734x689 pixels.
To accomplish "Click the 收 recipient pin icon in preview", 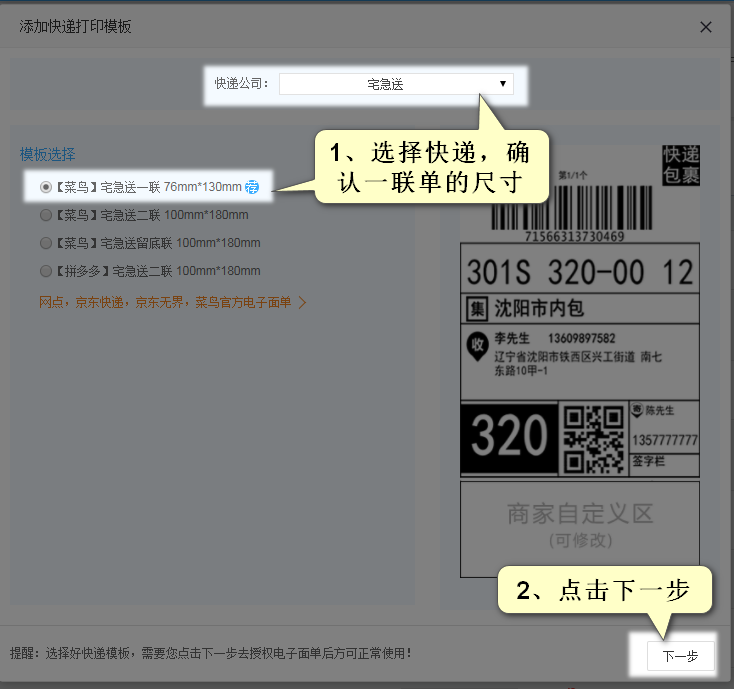I will 477,346.
